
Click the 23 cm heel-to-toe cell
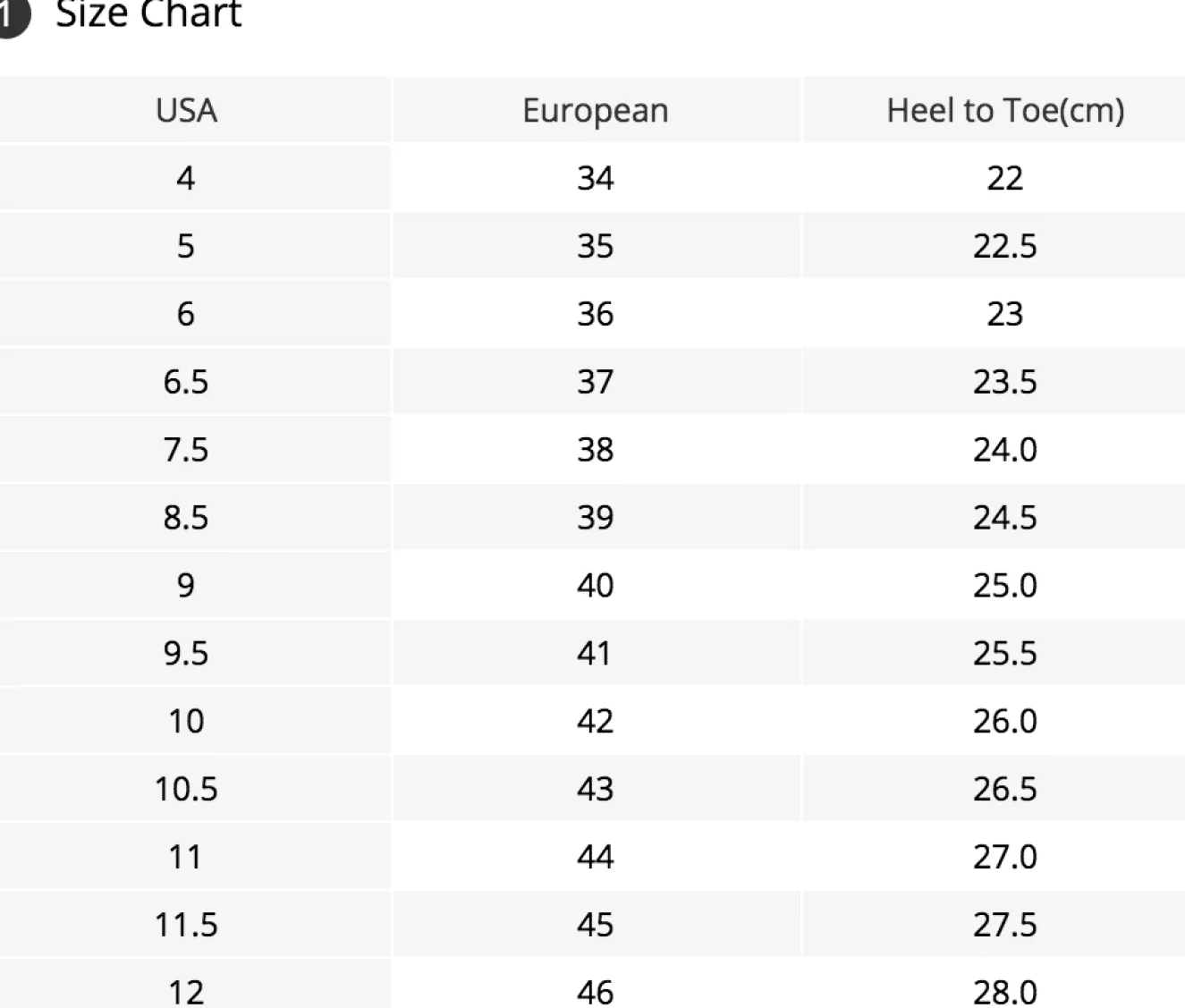(x=1004, y=314)
